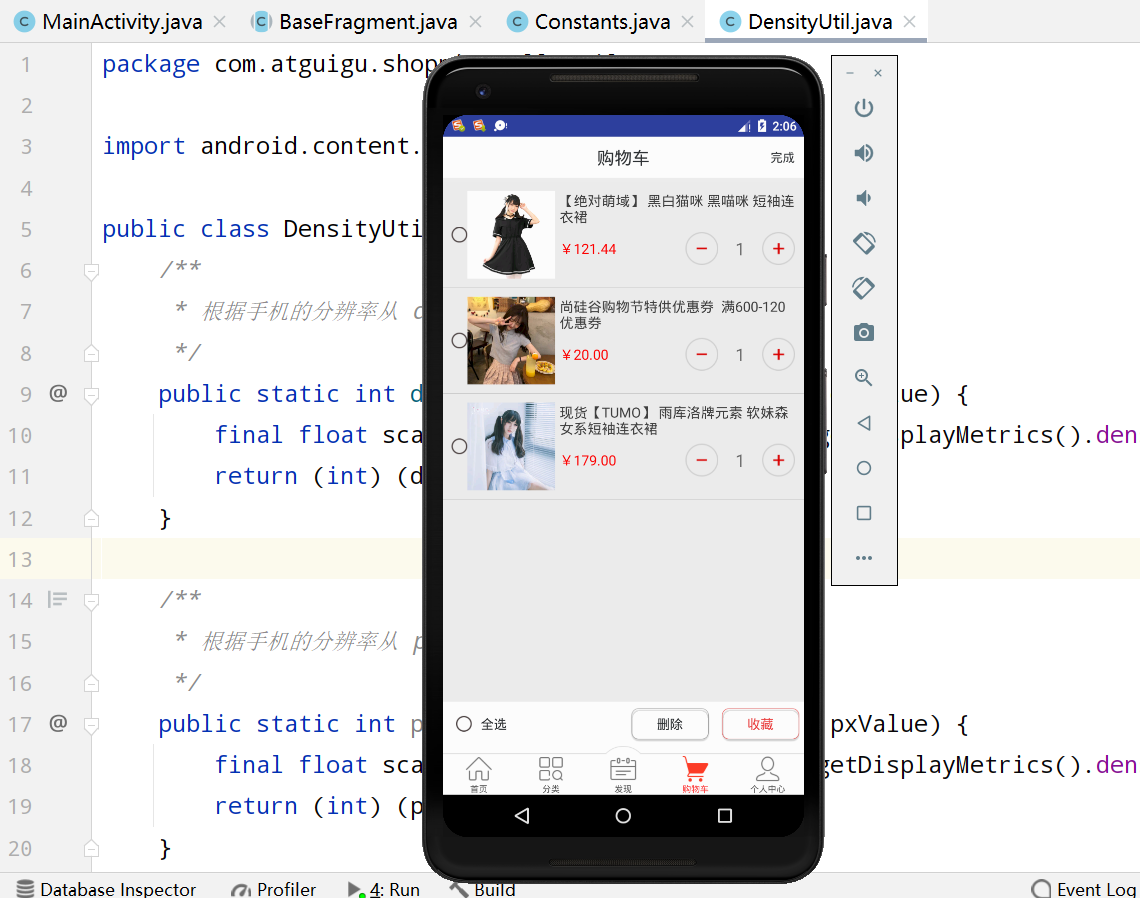This screenshot has width=1140, height=898.
Task: Minimize the emulator toolbar window
Action: [x=849, y=73]
